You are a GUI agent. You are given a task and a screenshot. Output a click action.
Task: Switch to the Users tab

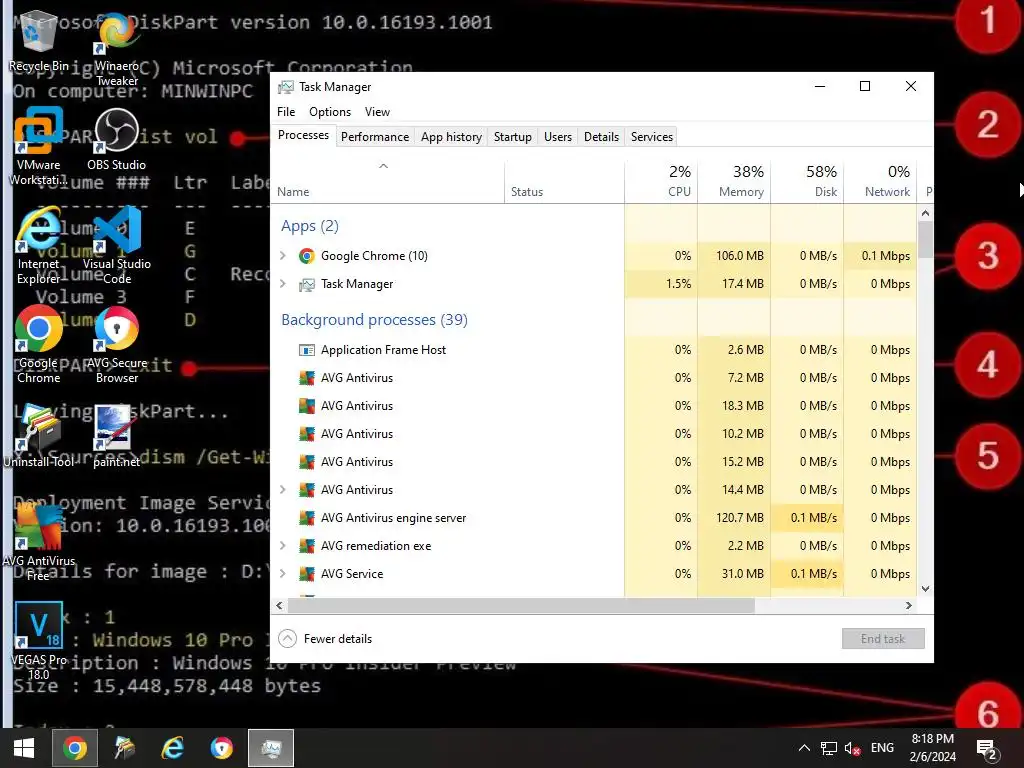coord(558,136)
